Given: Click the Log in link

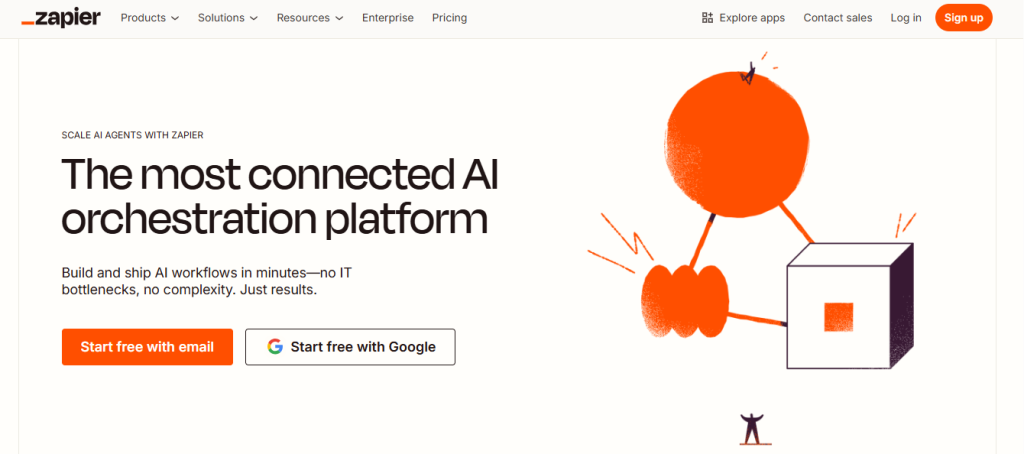Looking at the screenshot, I should coord(906,18).
